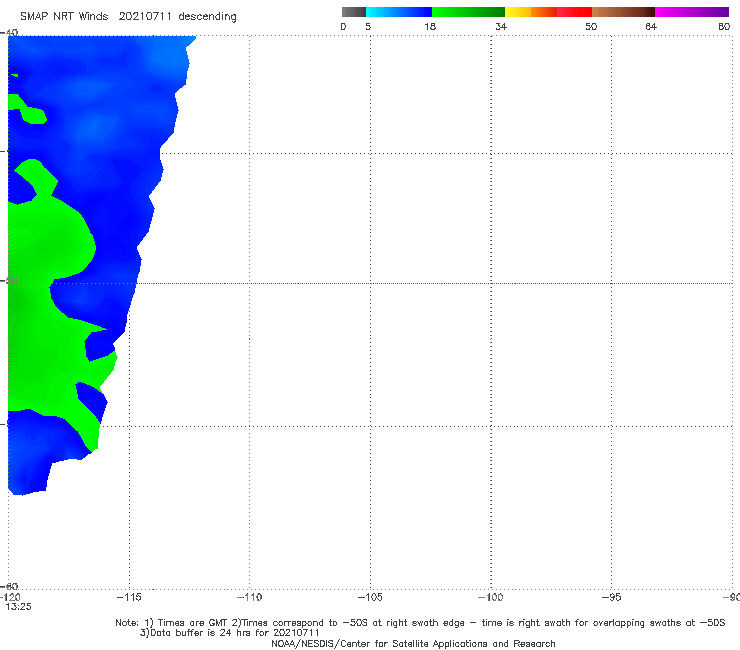740x650 pixels.
Task: Click the '-115' longitude axis label
Action: 129,598
